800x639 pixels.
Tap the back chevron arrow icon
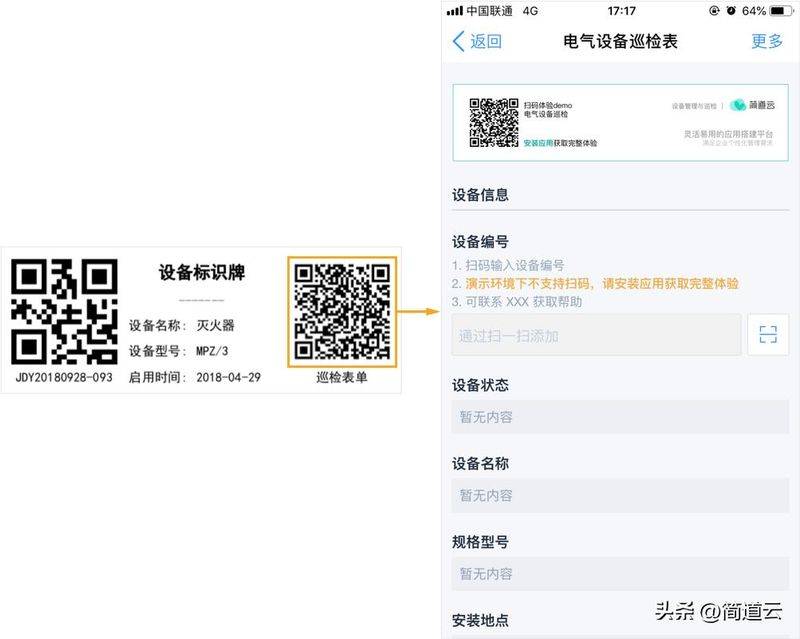[458, 41]
